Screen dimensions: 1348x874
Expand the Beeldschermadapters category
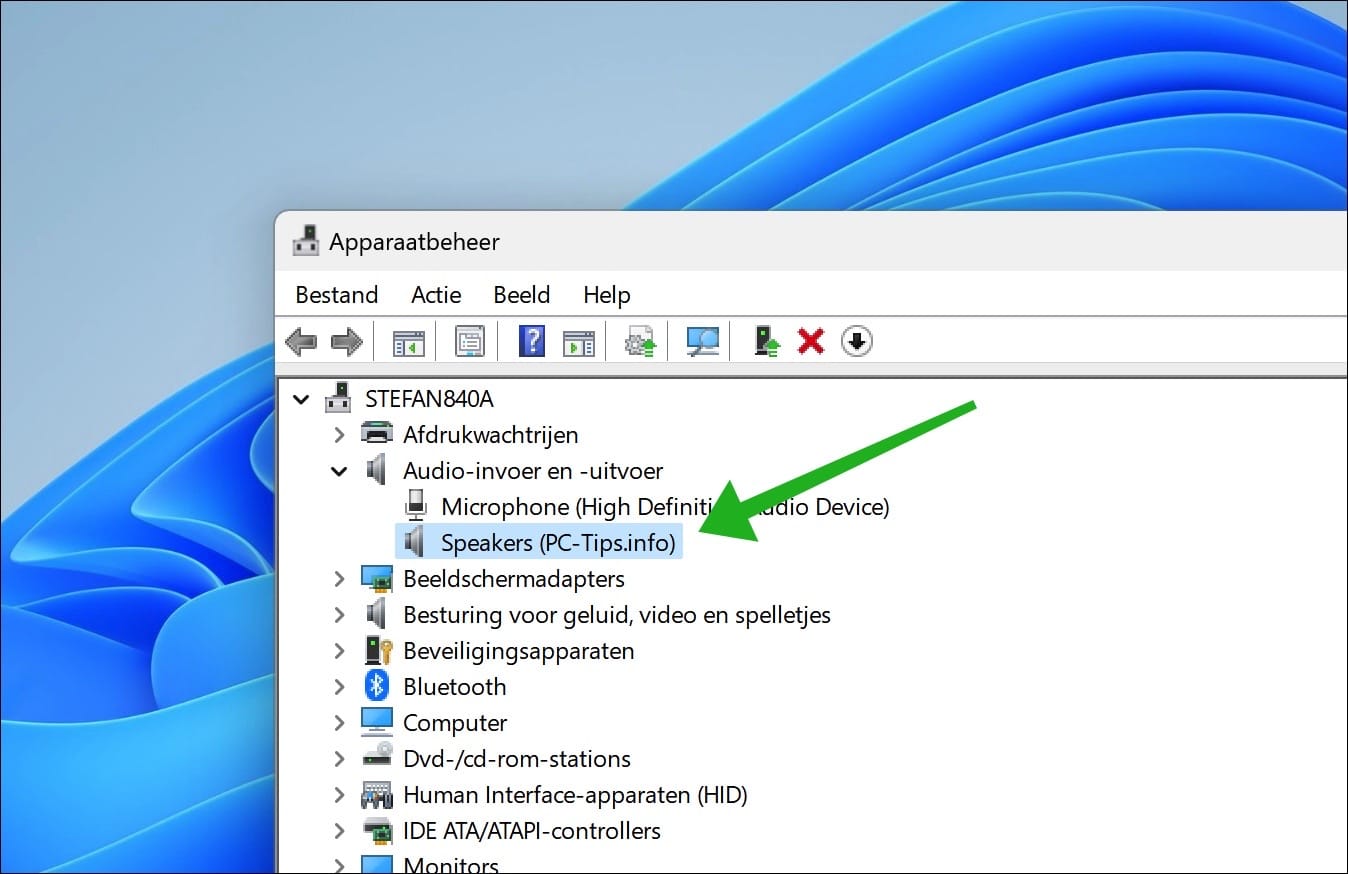click(339, 578)
